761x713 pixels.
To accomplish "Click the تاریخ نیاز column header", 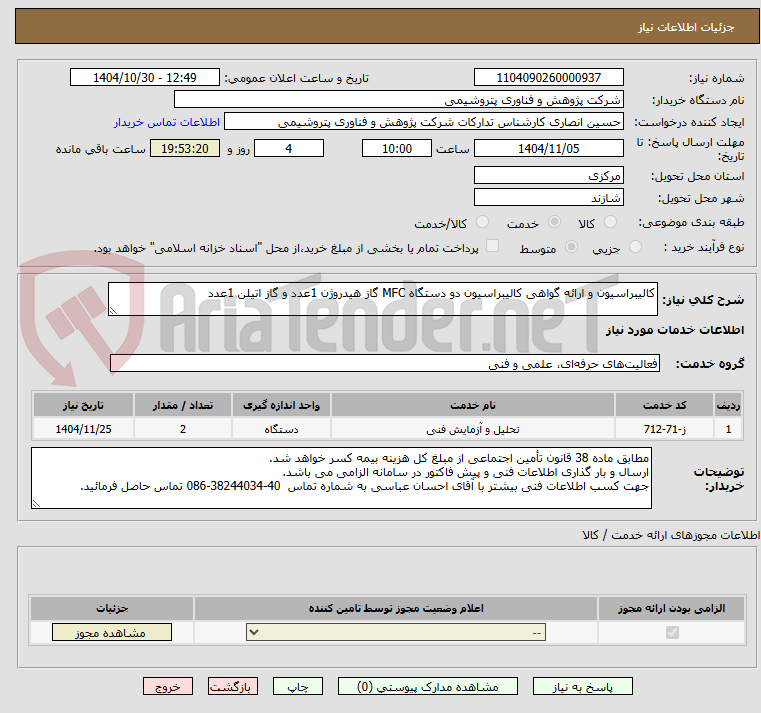I will (83, 405).
